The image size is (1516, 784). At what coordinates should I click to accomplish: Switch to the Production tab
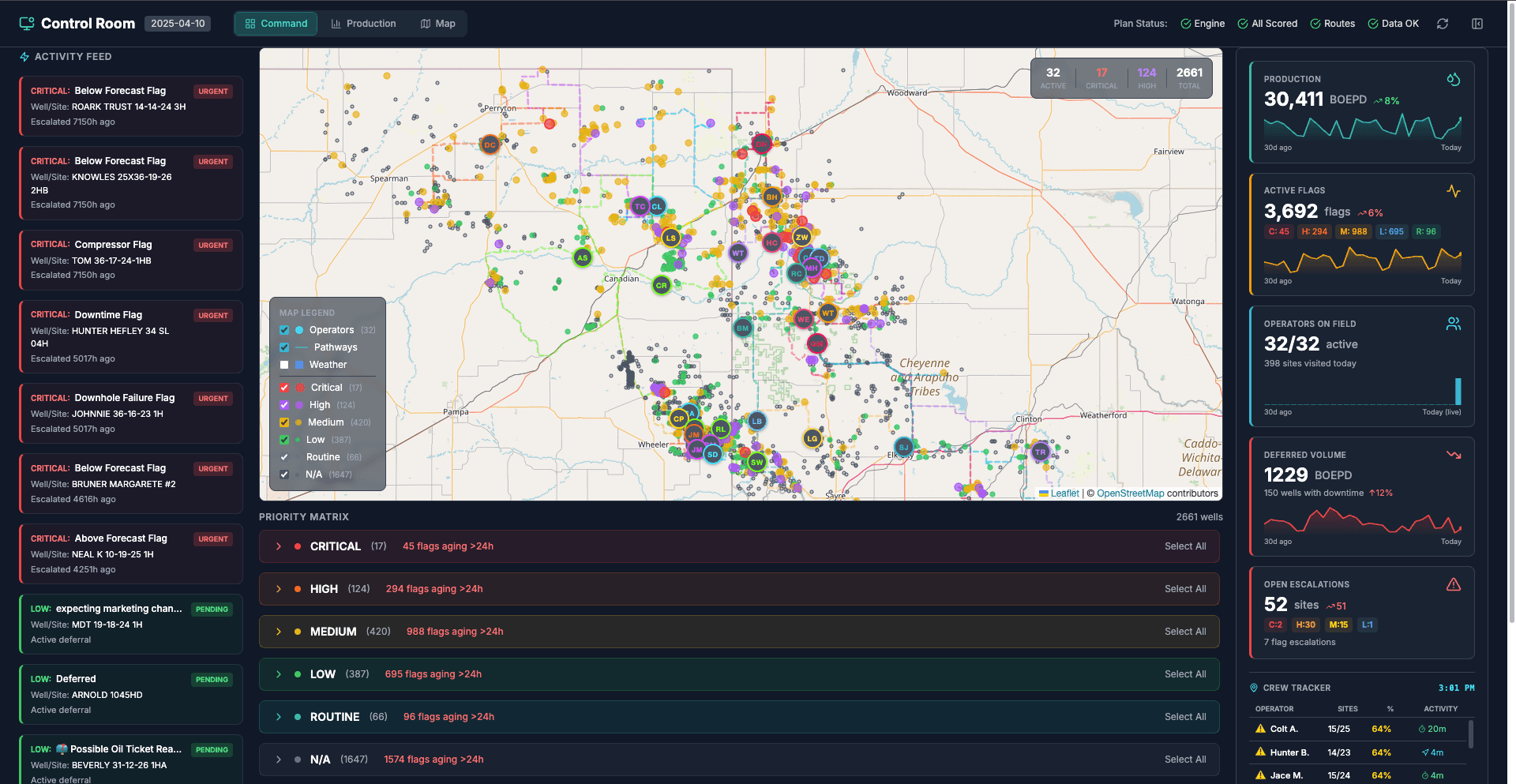pyautogui.click(x=363, y=24)
